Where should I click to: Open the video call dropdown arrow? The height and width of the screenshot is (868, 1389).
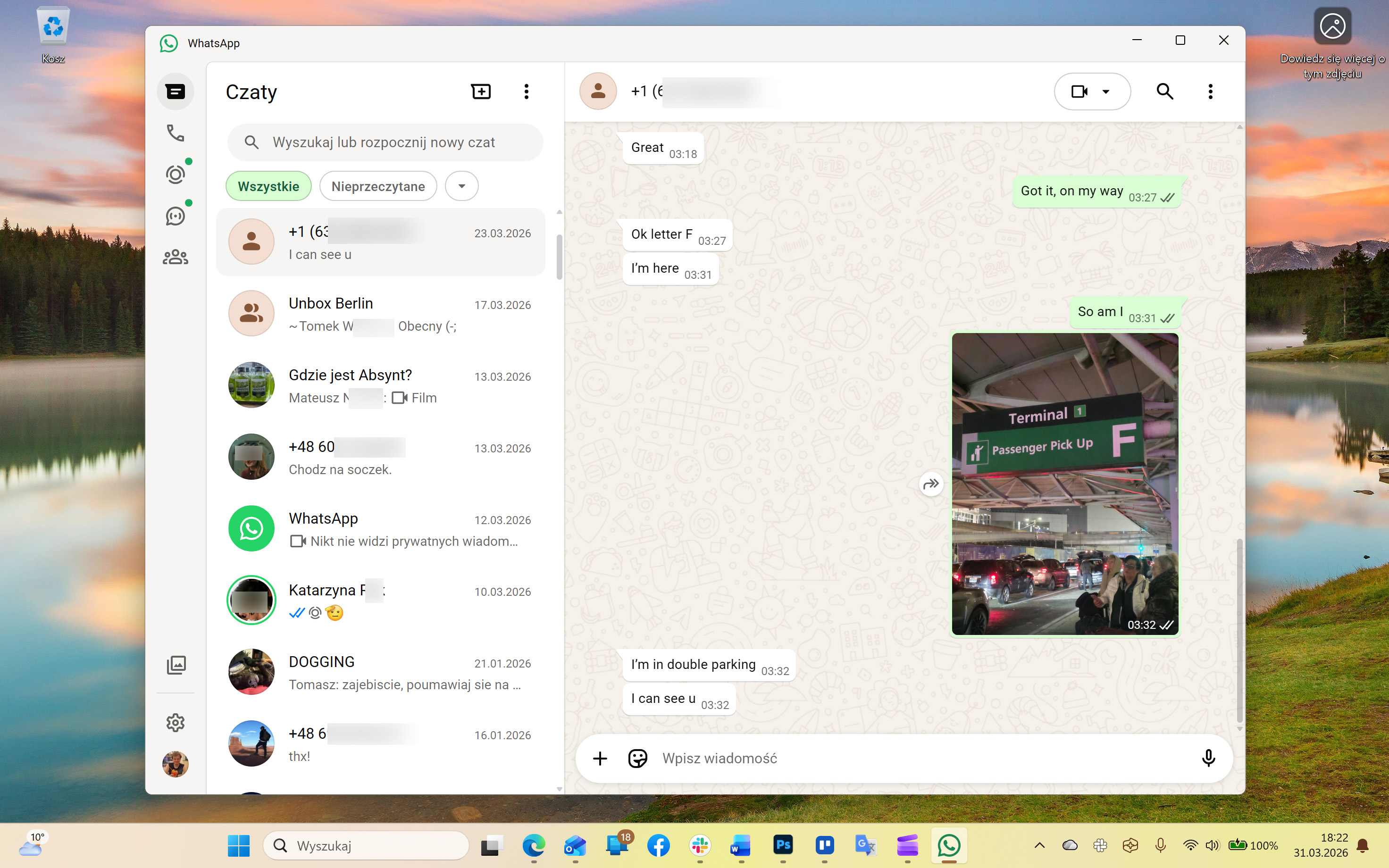pos(1106,92)
